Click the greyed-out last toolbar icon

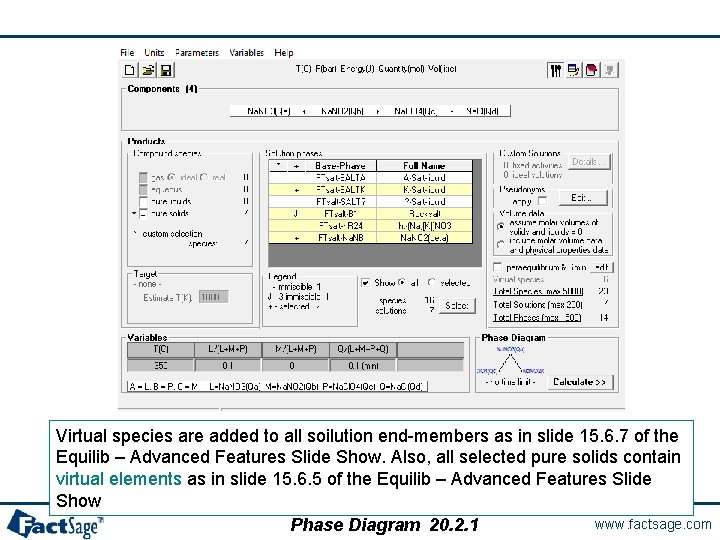(610, 70)
